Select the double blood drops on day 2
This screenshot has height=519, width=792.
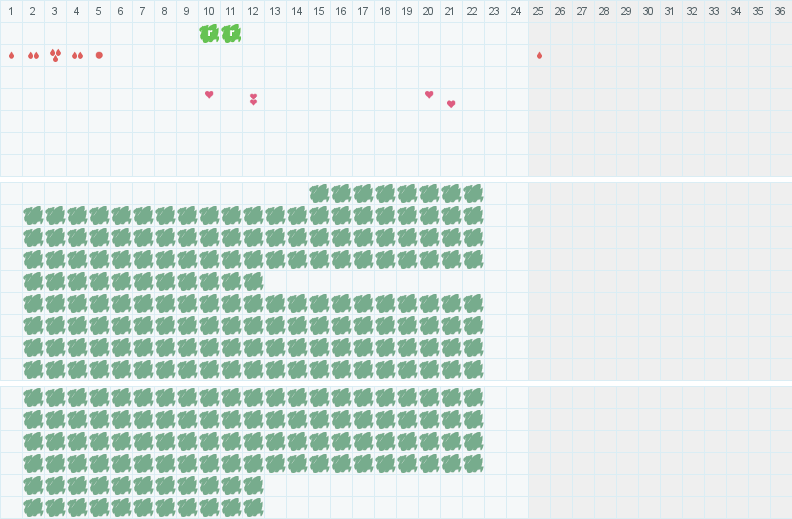point(33,56)
